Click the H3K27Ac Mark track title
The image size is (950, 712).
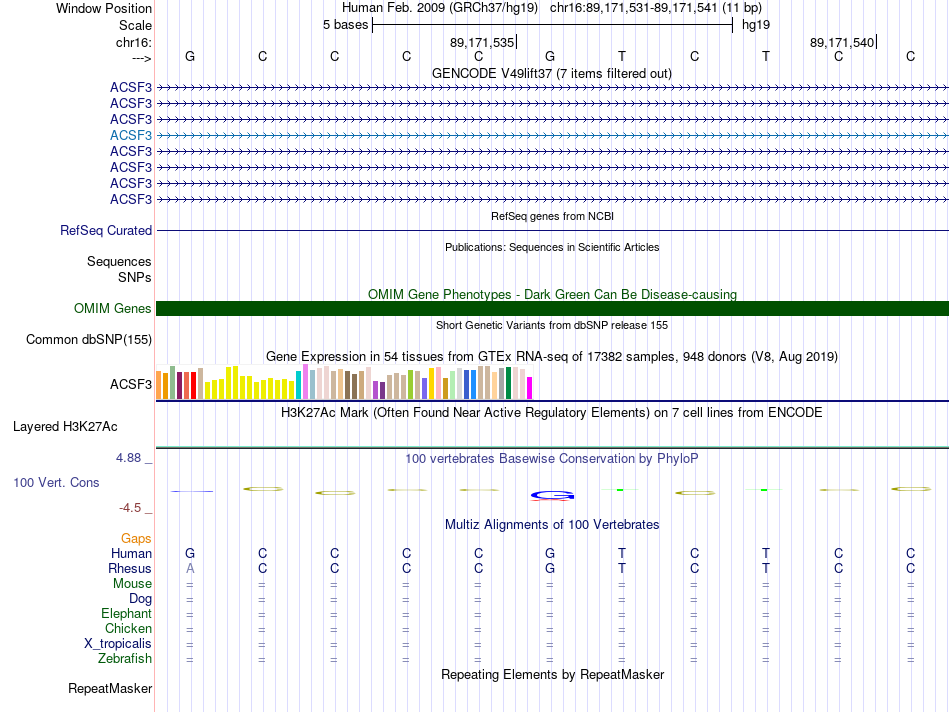coord(552,413)
